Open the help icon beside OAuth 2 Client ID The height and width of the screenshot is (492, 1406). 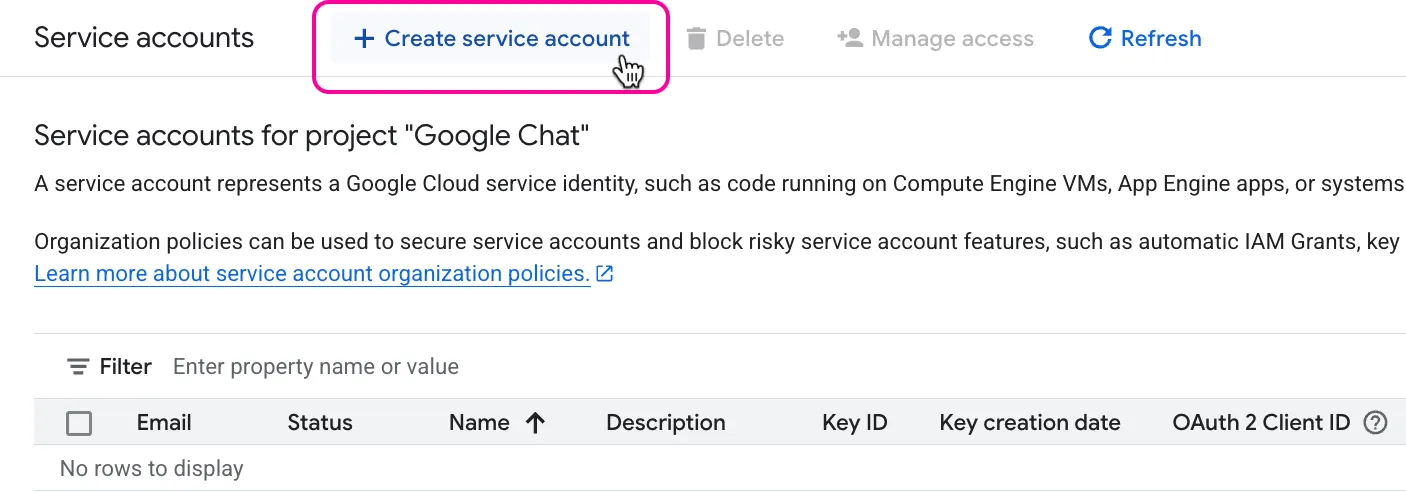1376,423
